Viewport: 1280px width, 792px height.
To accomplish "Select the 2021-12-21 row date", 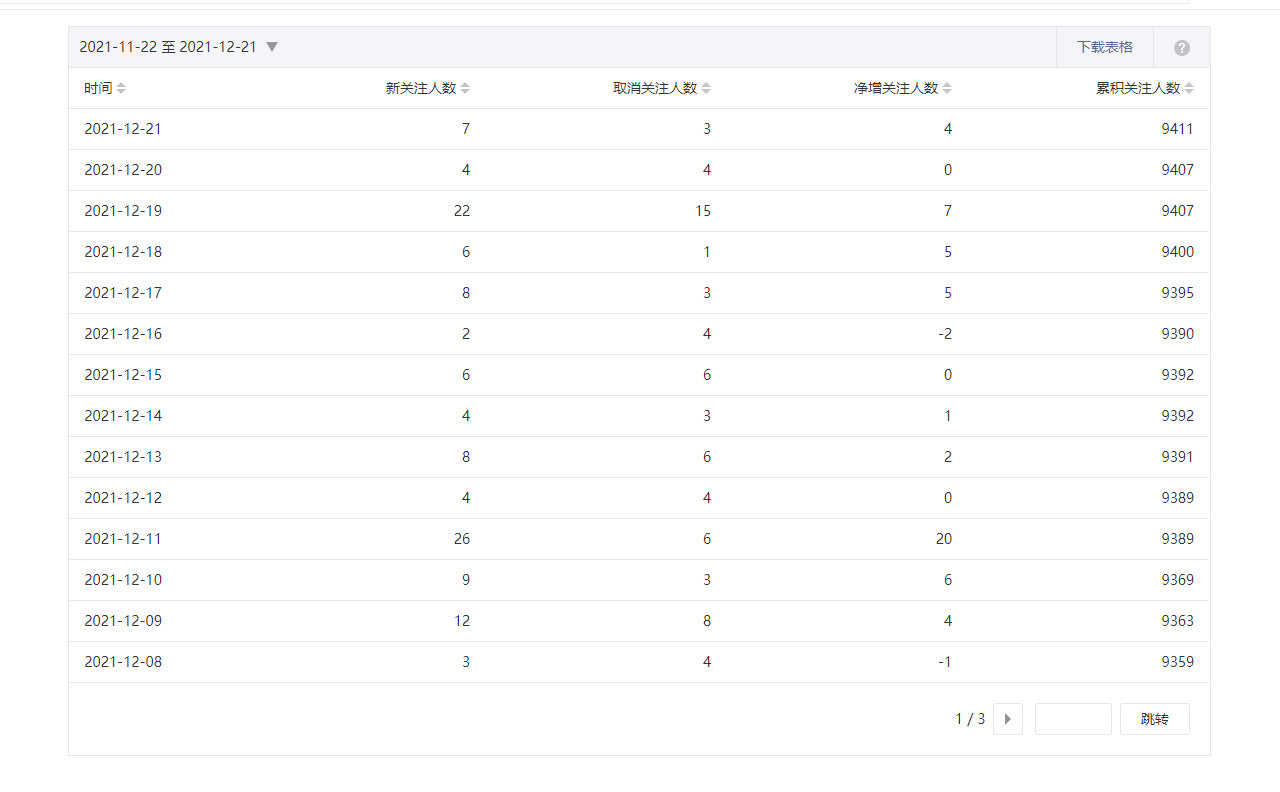I will 123,129.
